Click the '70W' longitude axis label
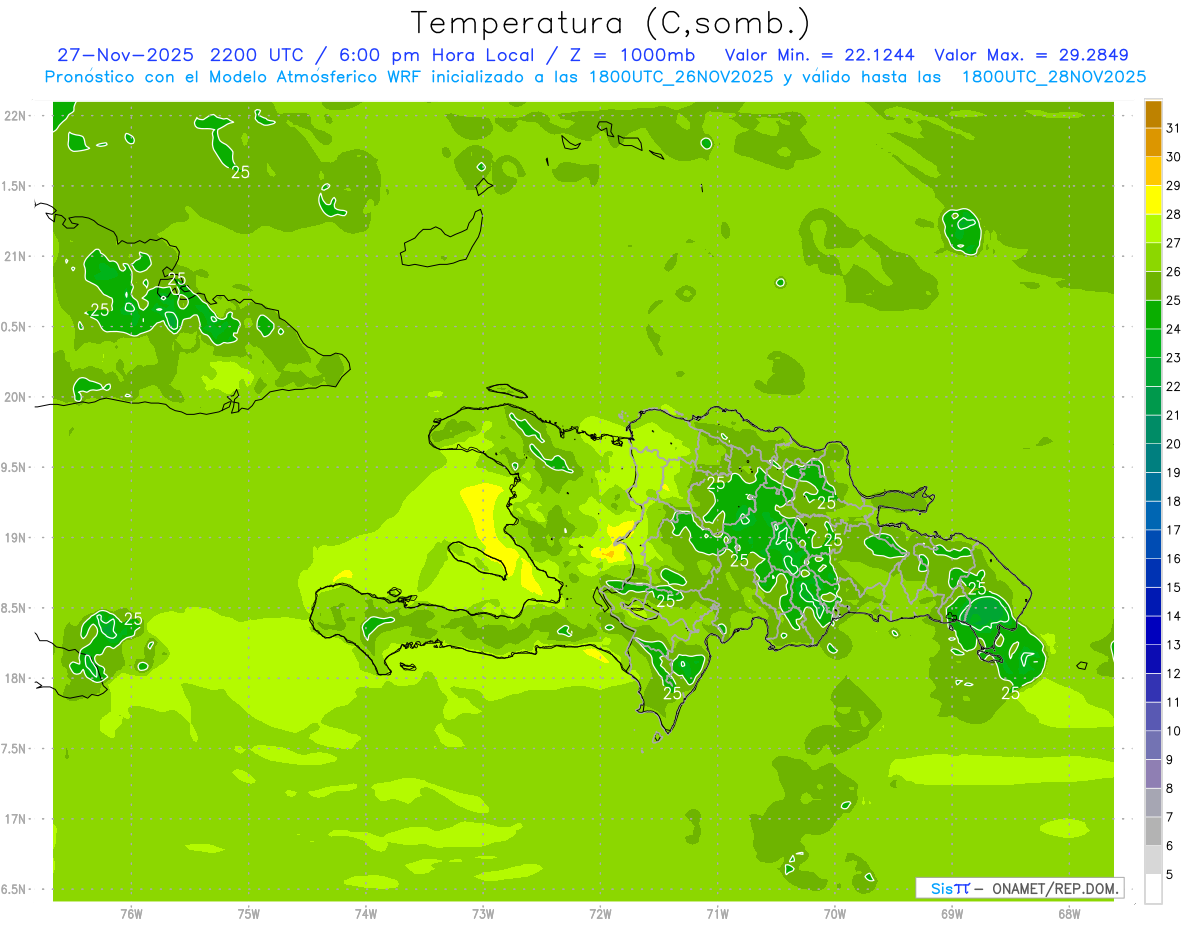Image resolution: width=1200 pixels, height=927 pixels. click(x=835, y=914)
